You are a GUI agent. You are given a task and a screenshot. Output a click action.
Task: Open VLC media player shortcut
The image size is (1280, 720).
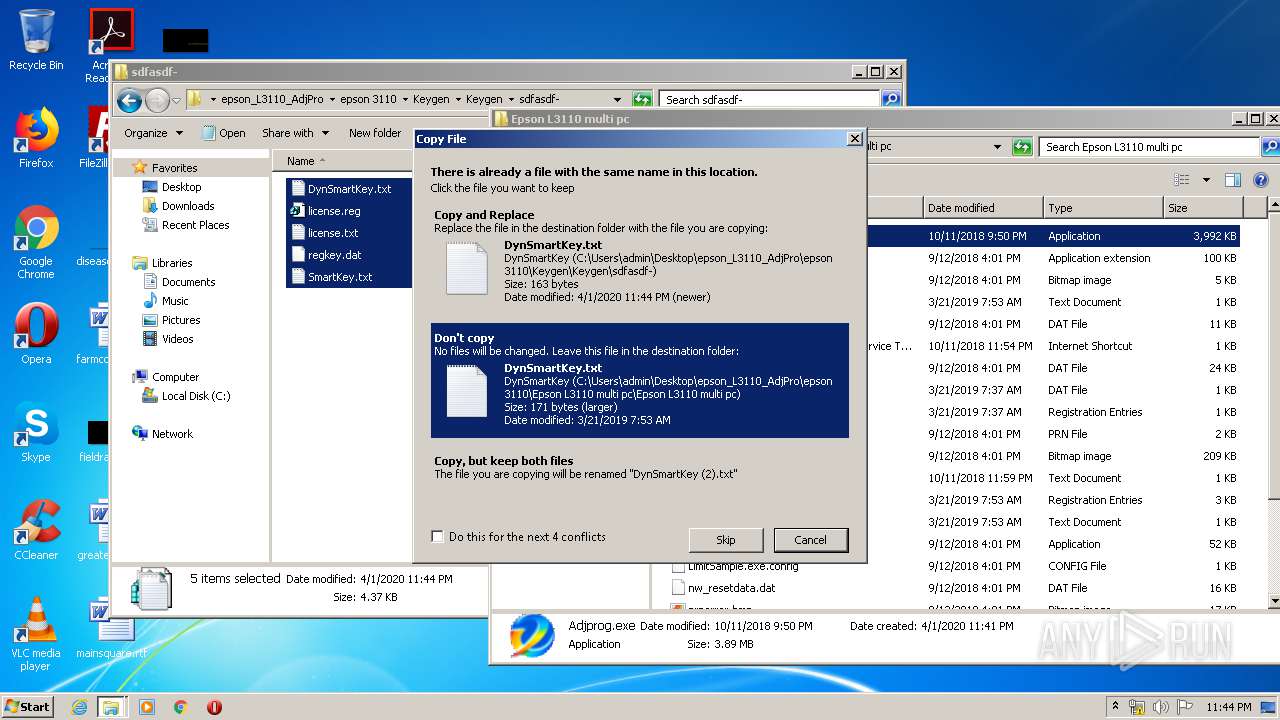pos(36,634)
